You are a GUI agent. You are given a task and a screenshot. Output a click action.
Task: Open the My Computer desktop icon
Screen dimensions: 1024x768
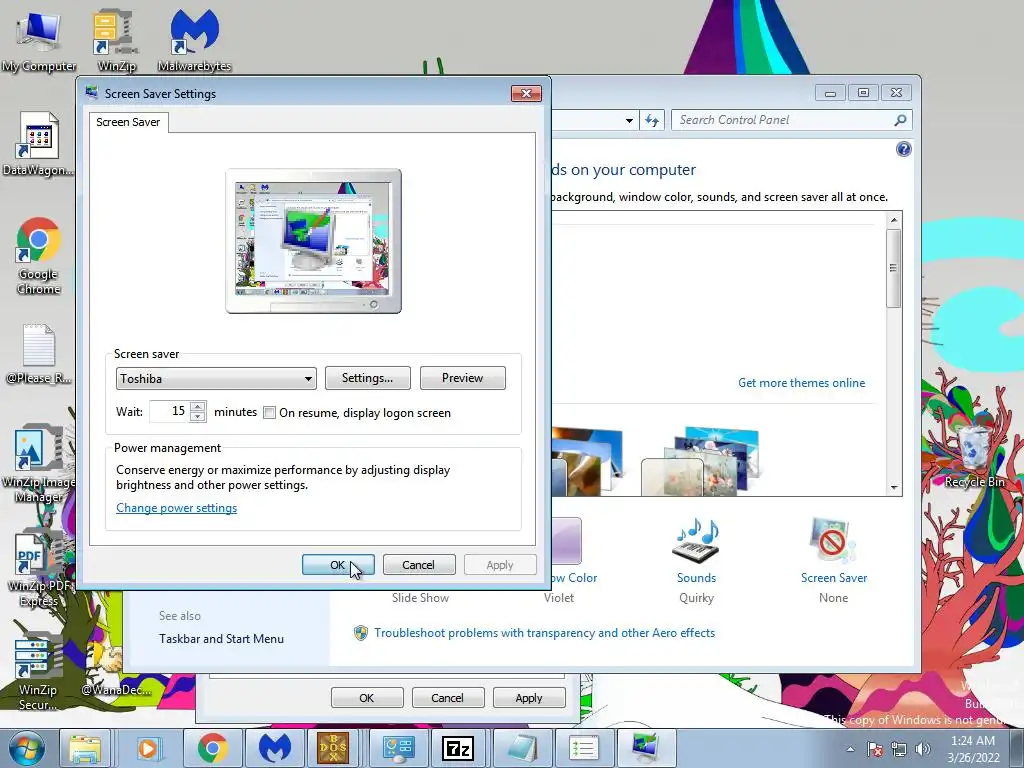tap(39, 41)
